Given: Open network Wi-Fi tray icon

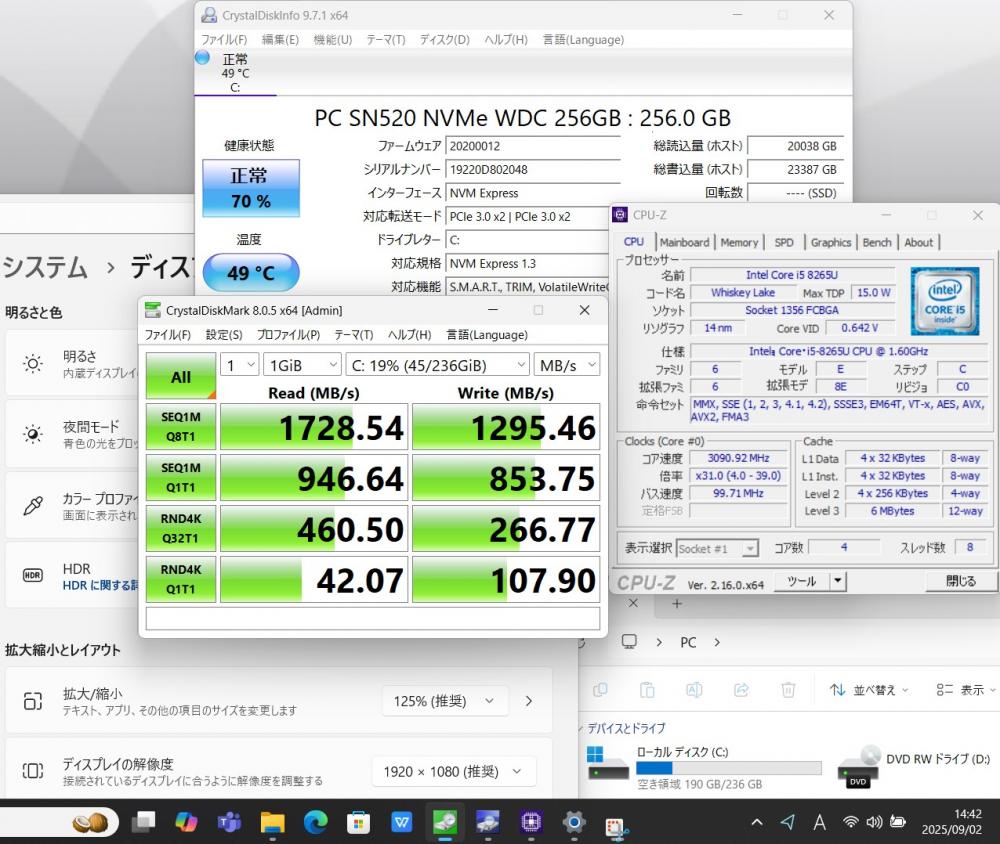Looking at the screenshot, I should point(850,822).
